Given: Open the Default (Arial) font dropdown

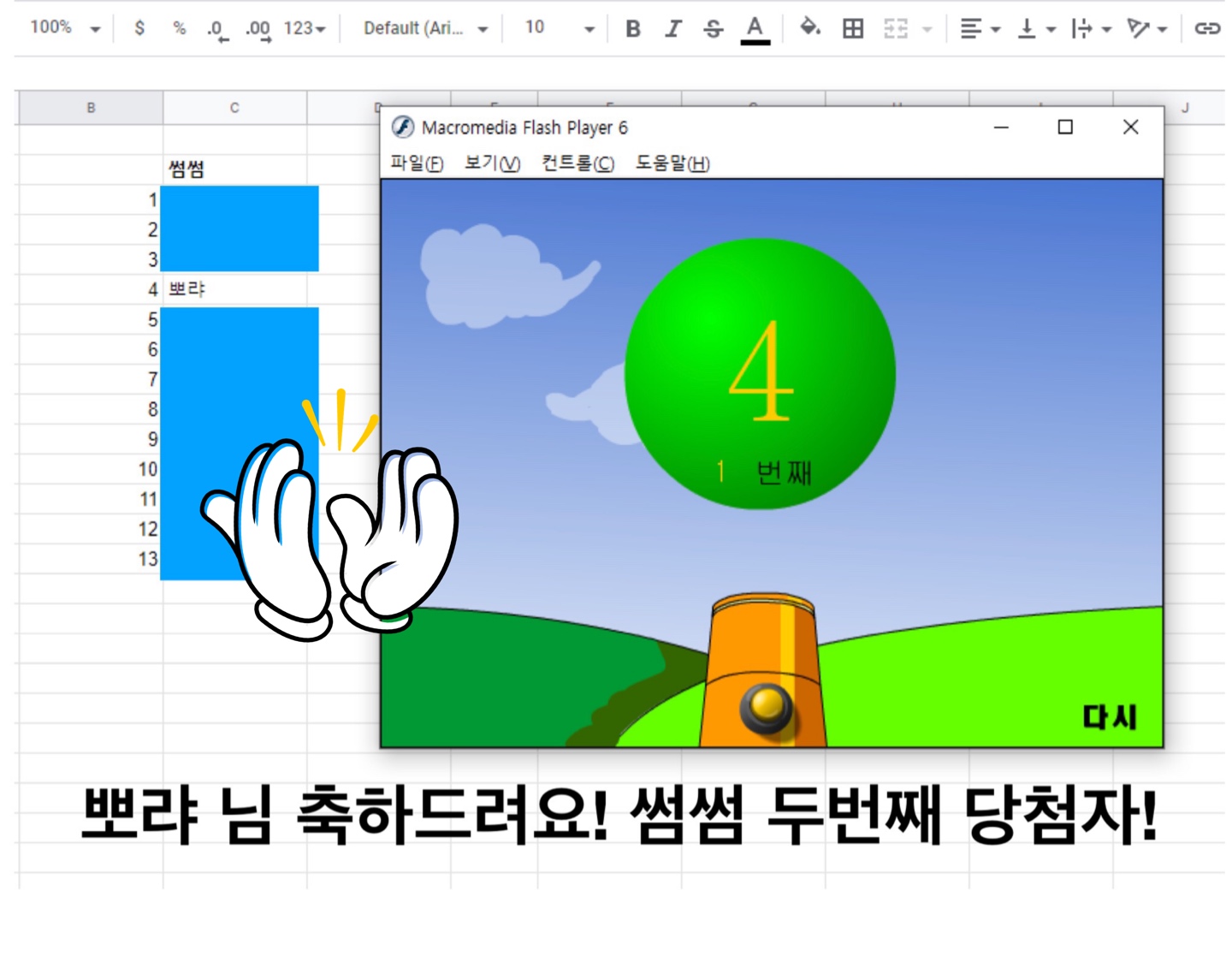Looking at the screenshot, I should pos(425,28).
